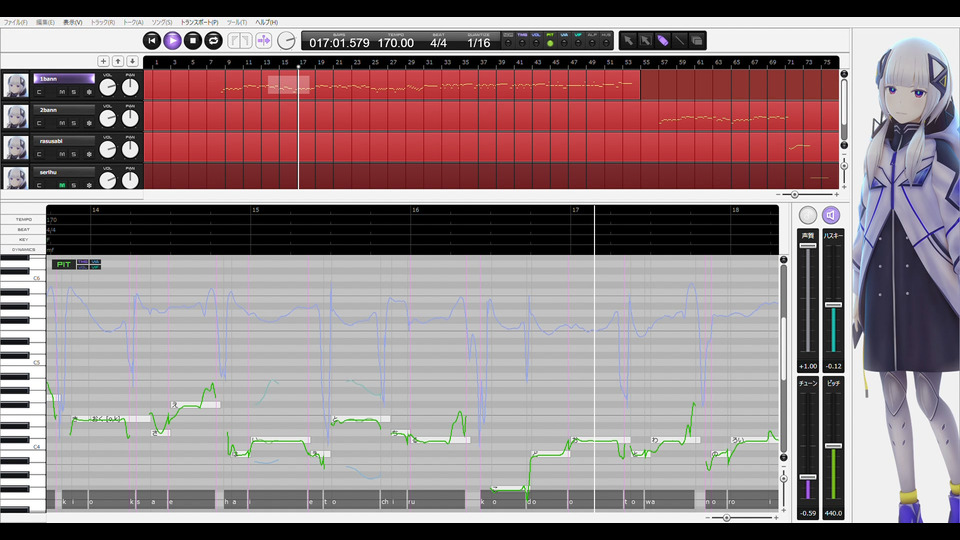Click the rasusabi track character thumbnail
Screen dimensions: 960x540
[16, 148]
